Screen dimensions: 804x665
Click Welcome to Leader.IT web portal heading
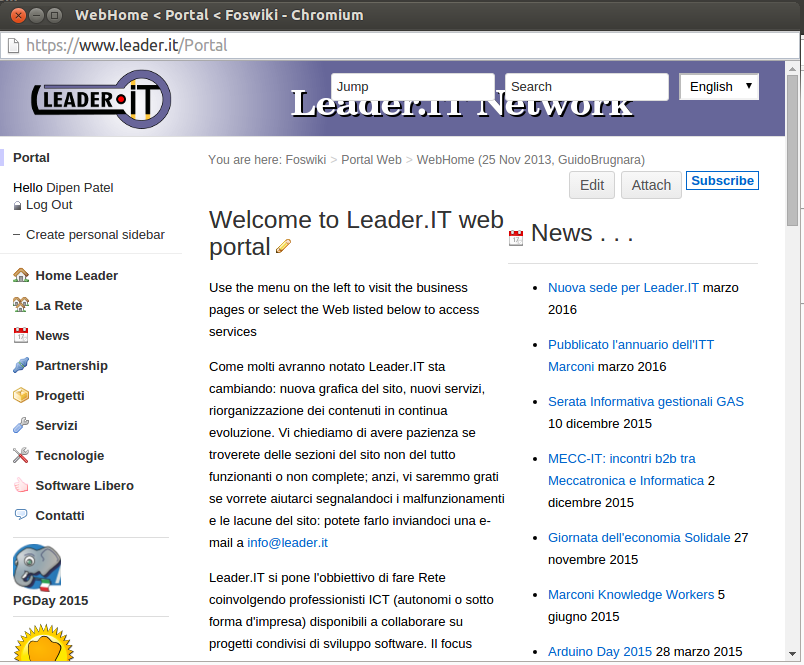(356, 233)
